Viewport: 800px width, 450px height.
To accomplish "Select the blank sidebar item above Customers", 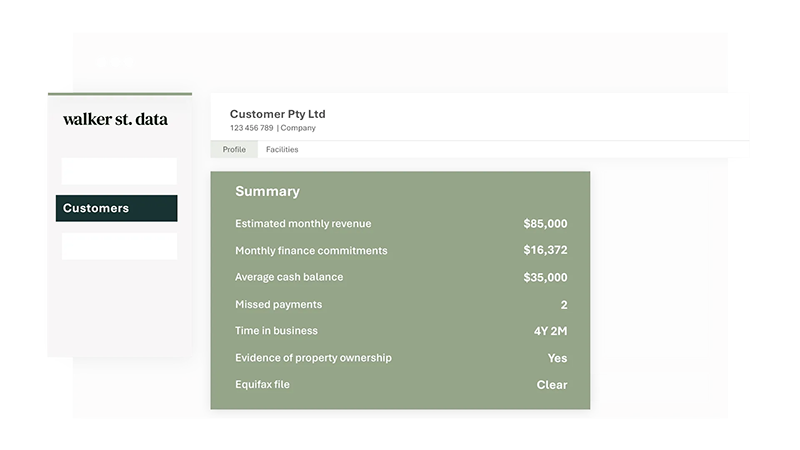I will coord(119,171).
